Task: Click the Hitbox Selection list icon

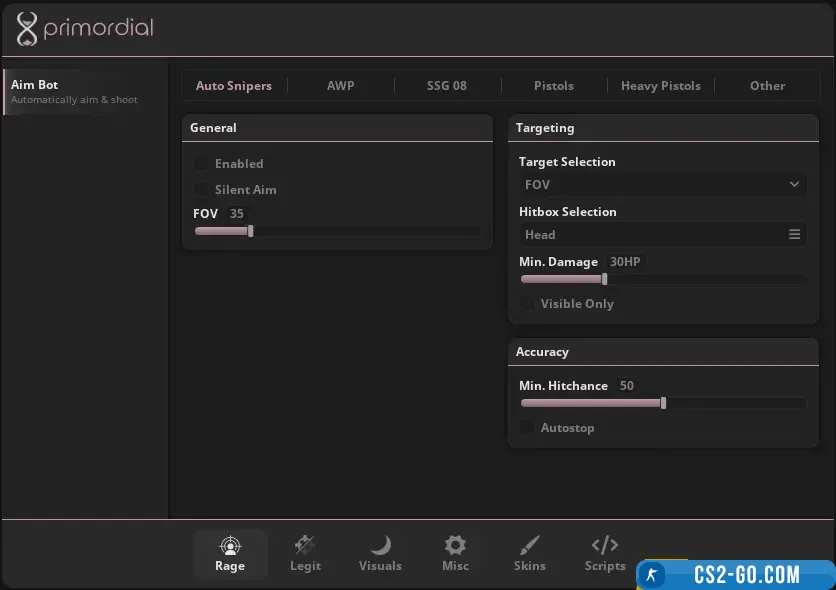Action: 794,235
